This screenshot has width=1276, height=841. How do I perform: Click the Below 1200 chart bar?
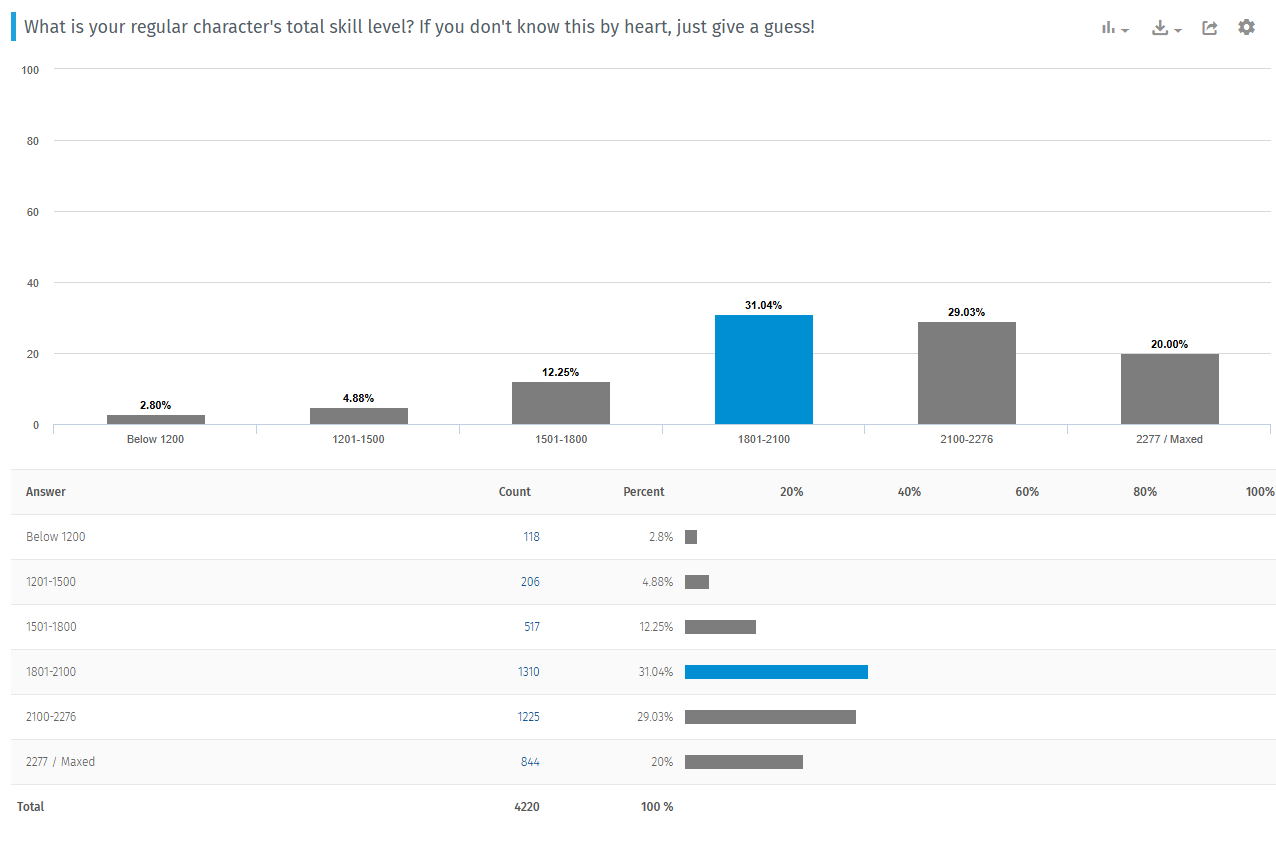pos(156,419)
